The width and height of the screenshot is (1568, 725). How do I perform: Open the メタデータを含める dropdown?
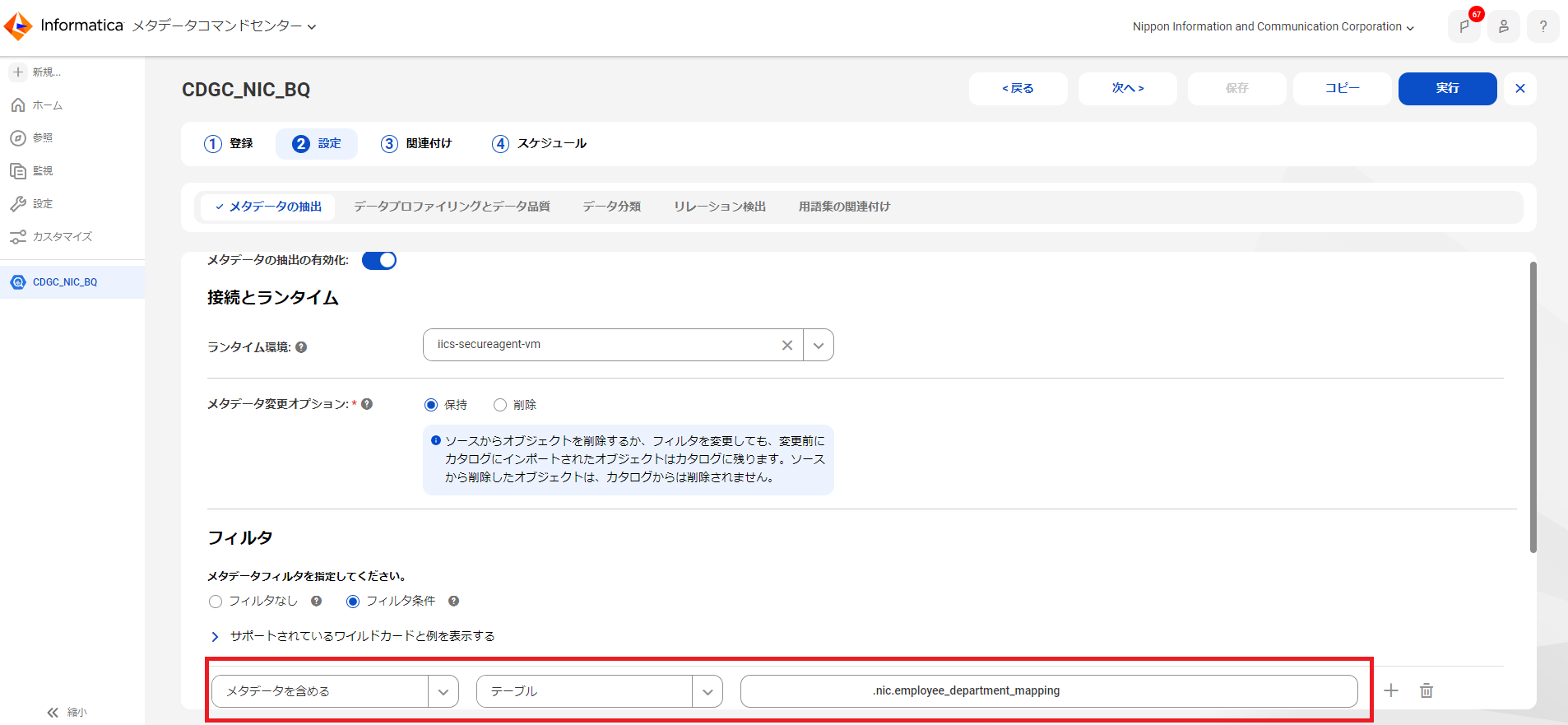tap(335, 691)
